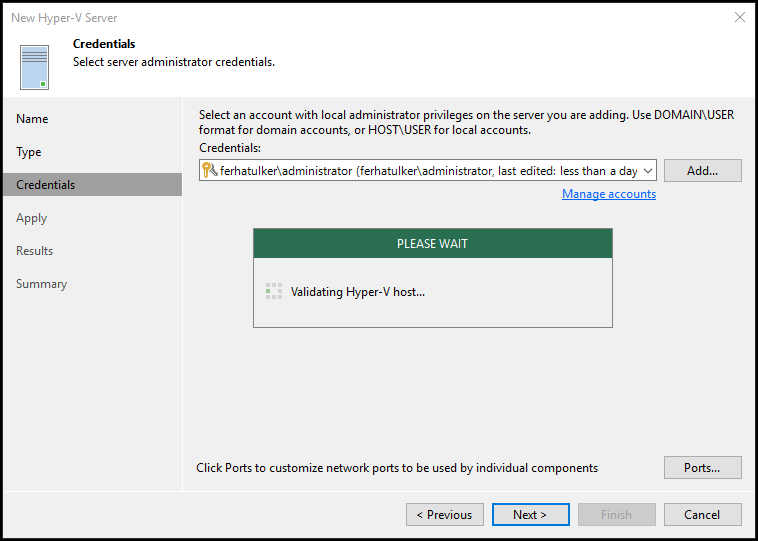
Task: Click the server icon in the header
Action: (34, 67)
